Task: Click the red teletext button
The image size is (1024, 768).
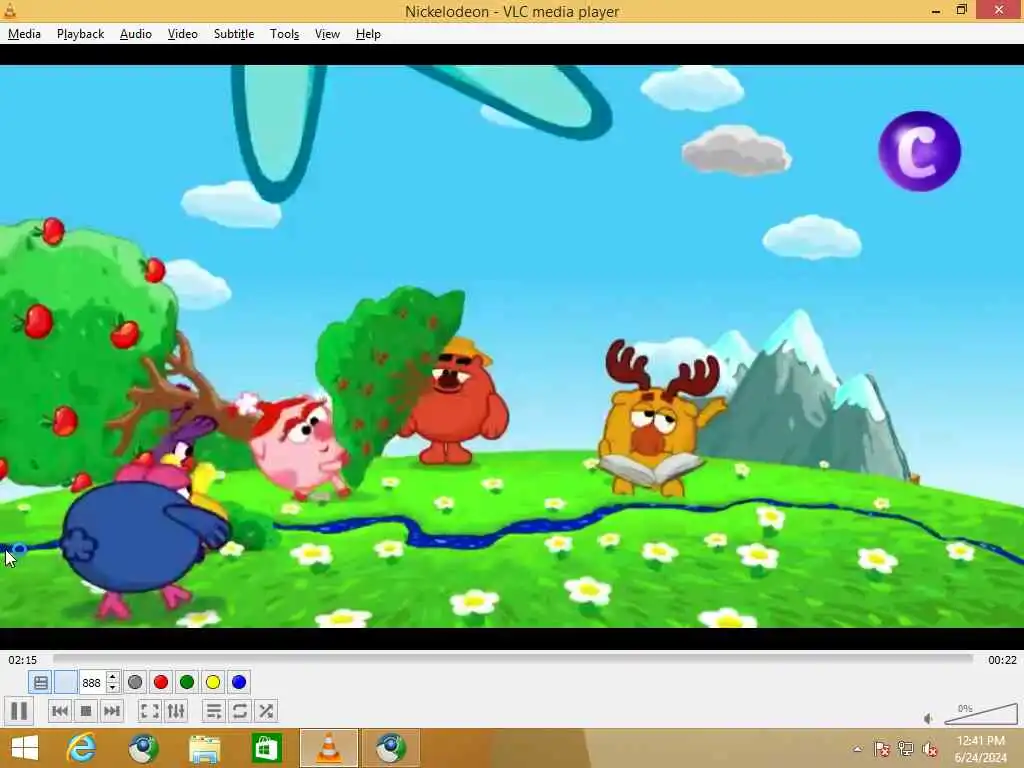Action: point(161,682)
